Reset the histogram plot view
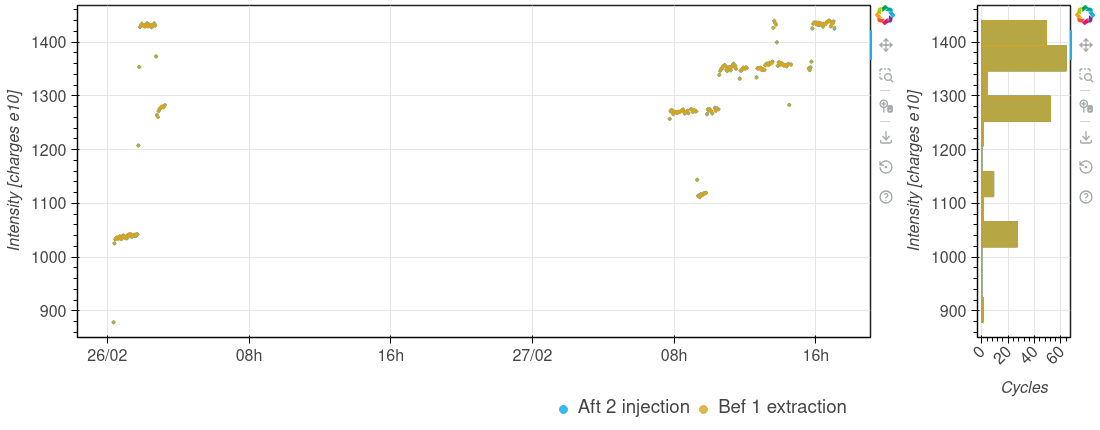Screen dimensions: 1100x430 [x=1085, y=167]
